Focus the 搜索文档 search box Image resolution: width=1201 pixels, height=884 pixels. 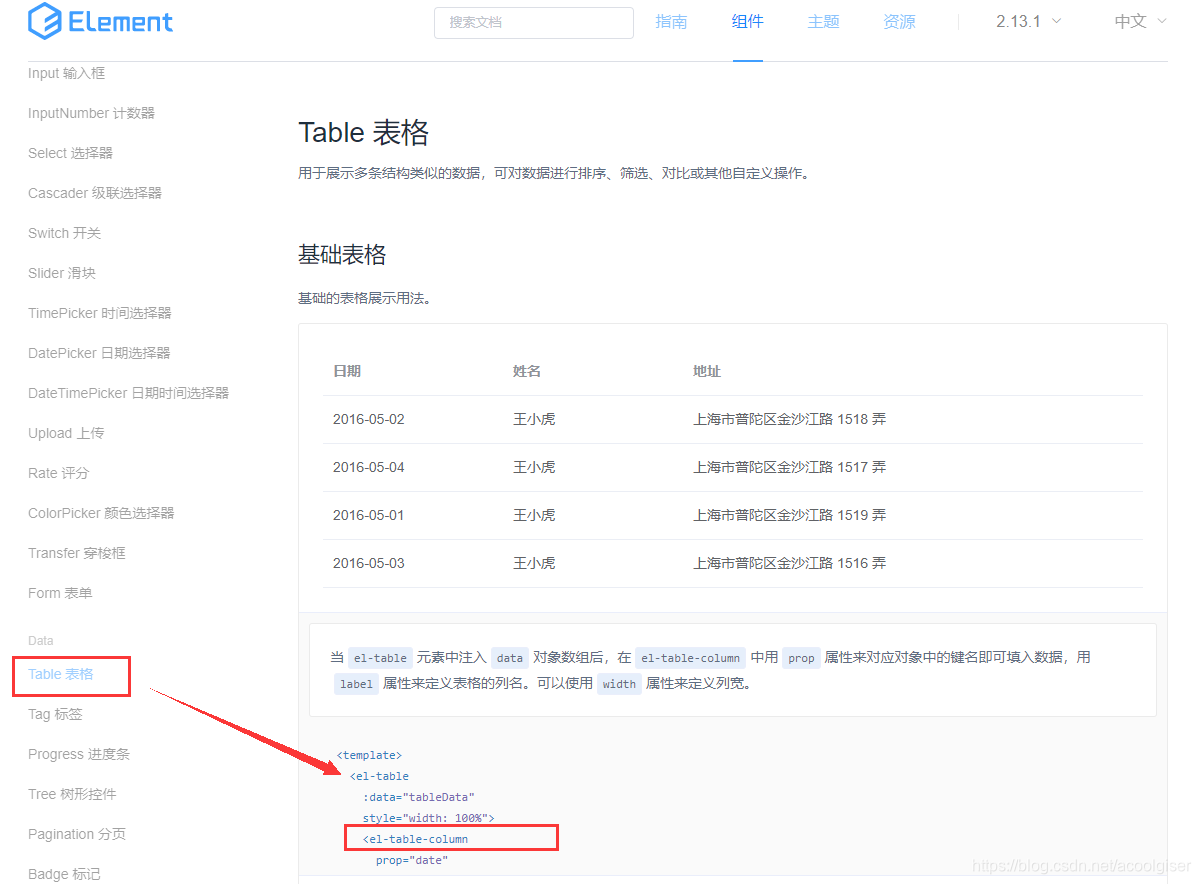click(x=534, y=22)
